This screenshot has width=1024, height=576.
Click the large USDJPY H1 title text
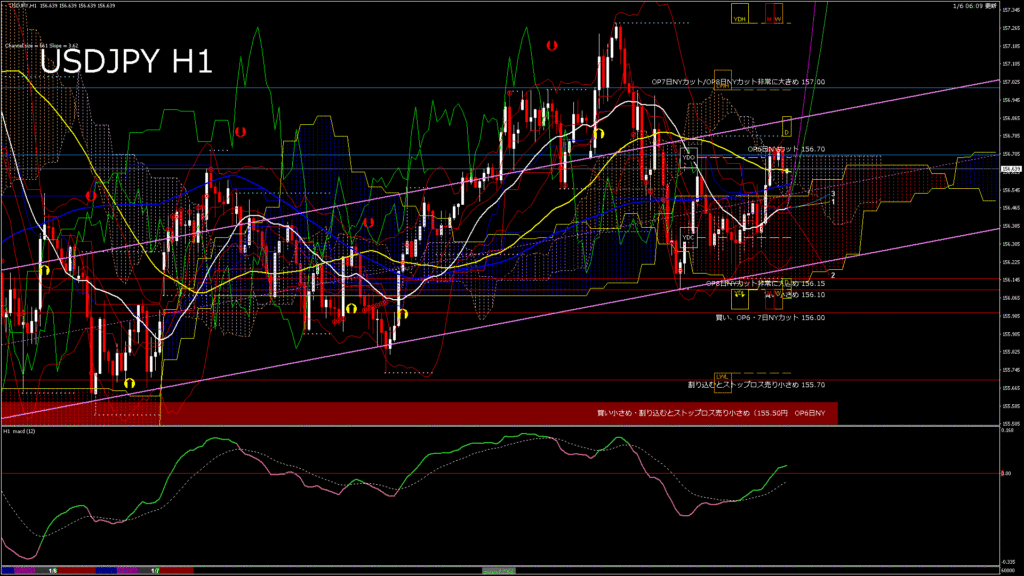pos(125,63)
